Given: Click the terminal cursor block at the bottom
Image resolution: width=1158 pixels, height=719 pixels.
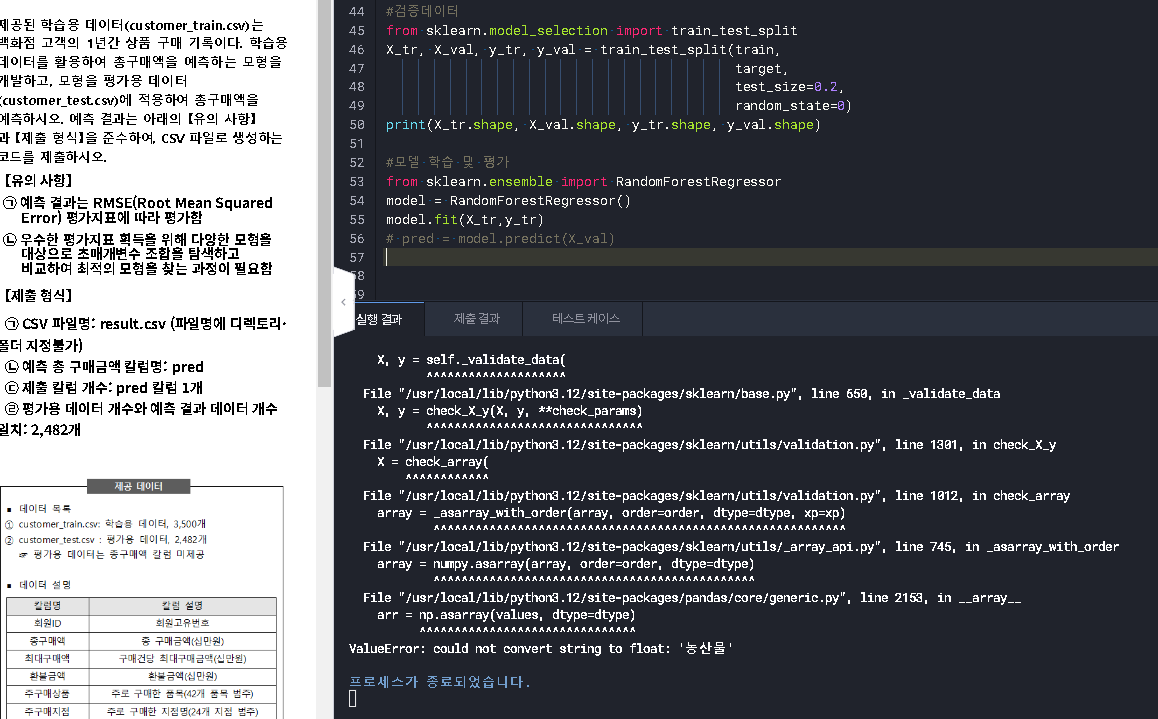Looking at the screenshot, I should point(352,698).
